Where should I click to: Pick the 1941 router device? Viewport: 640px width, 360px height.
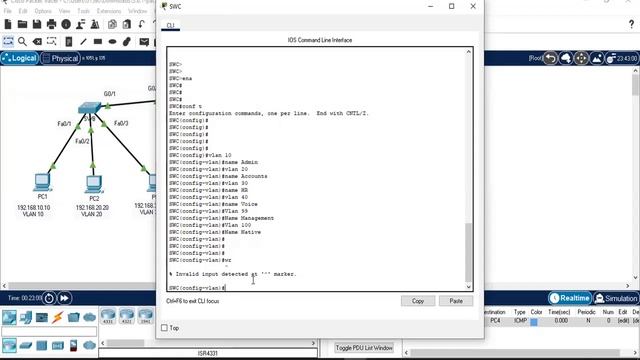(x=145, y=316)
